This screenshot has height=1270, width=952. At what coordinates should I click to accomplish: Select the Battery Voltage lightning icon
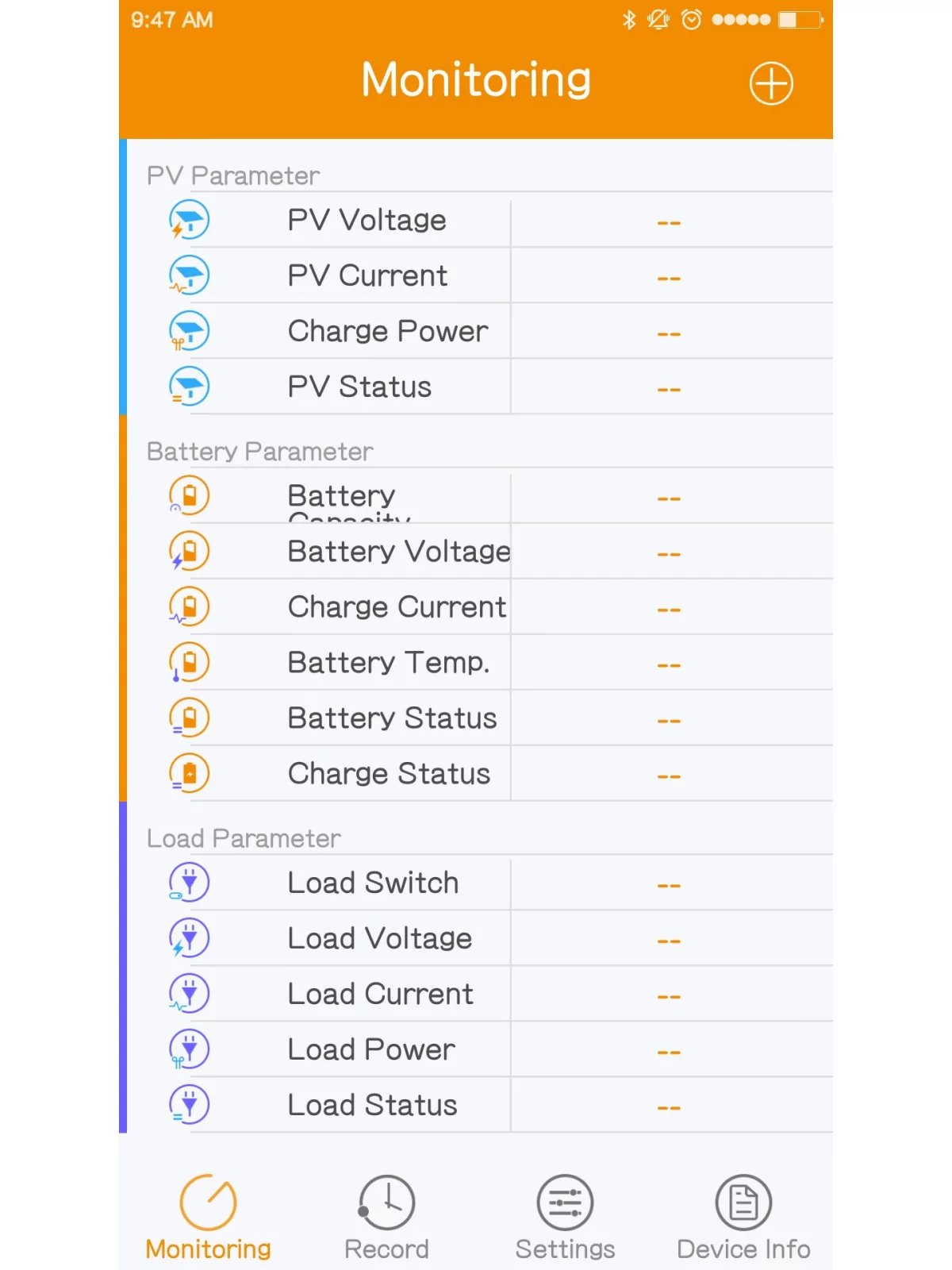(188, 551)
